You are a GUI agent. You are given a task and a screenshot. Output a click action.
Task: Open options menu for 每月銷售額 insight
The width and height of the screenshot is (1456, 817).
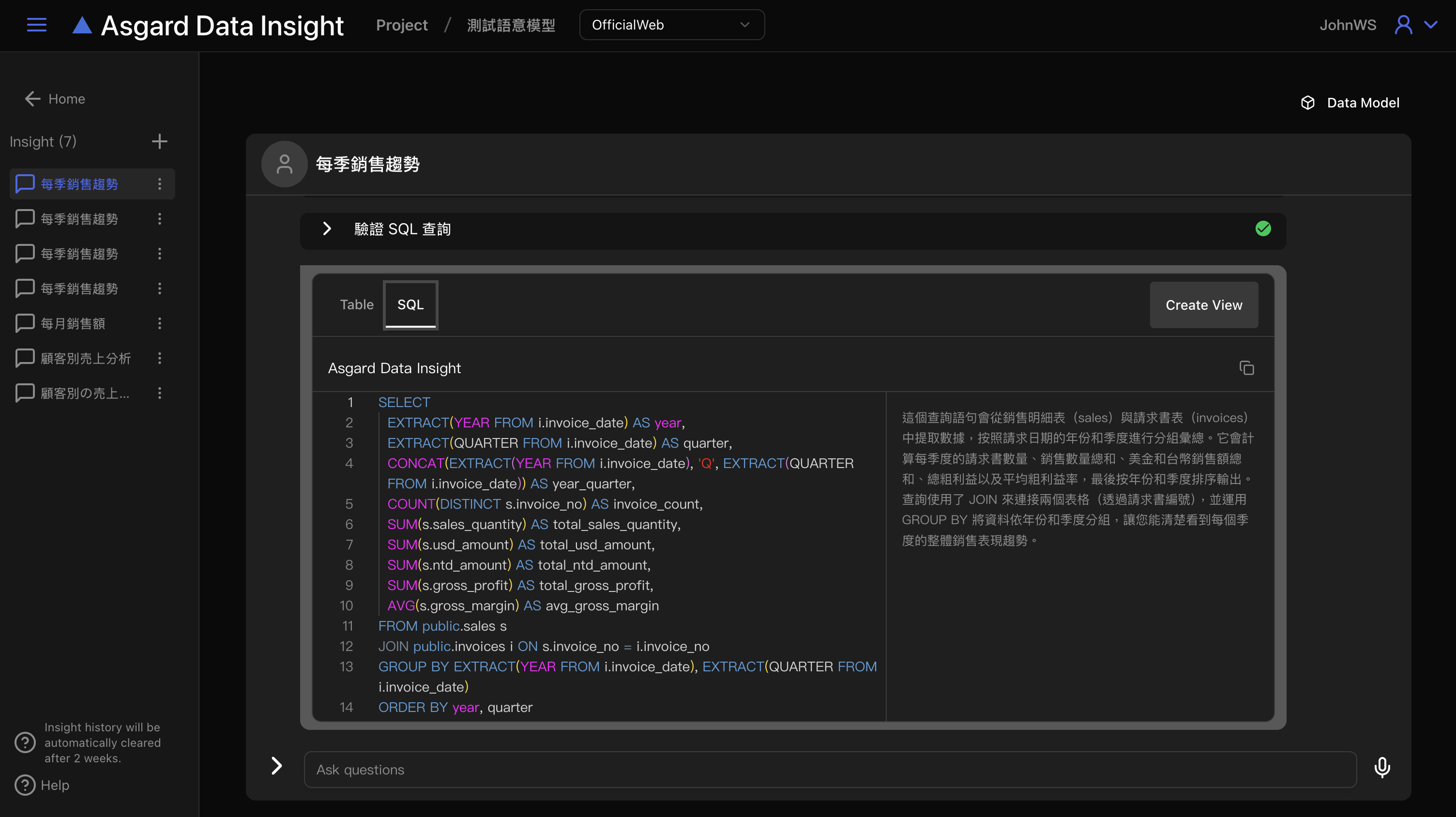(x=159, y=323)
